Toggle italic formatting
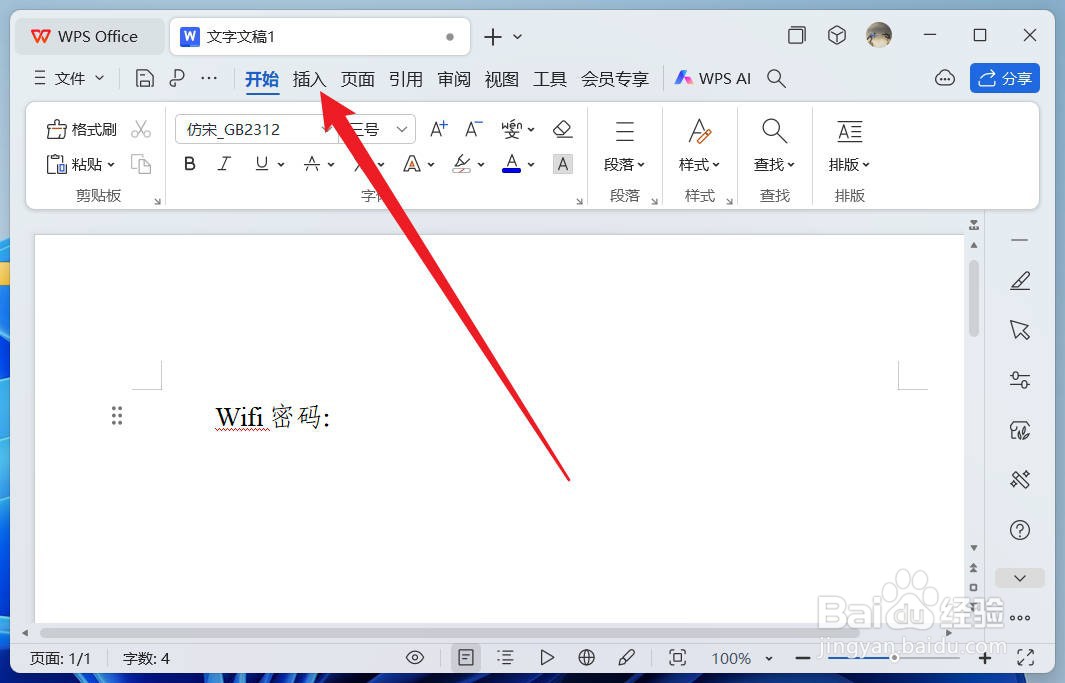 point(223,163)
